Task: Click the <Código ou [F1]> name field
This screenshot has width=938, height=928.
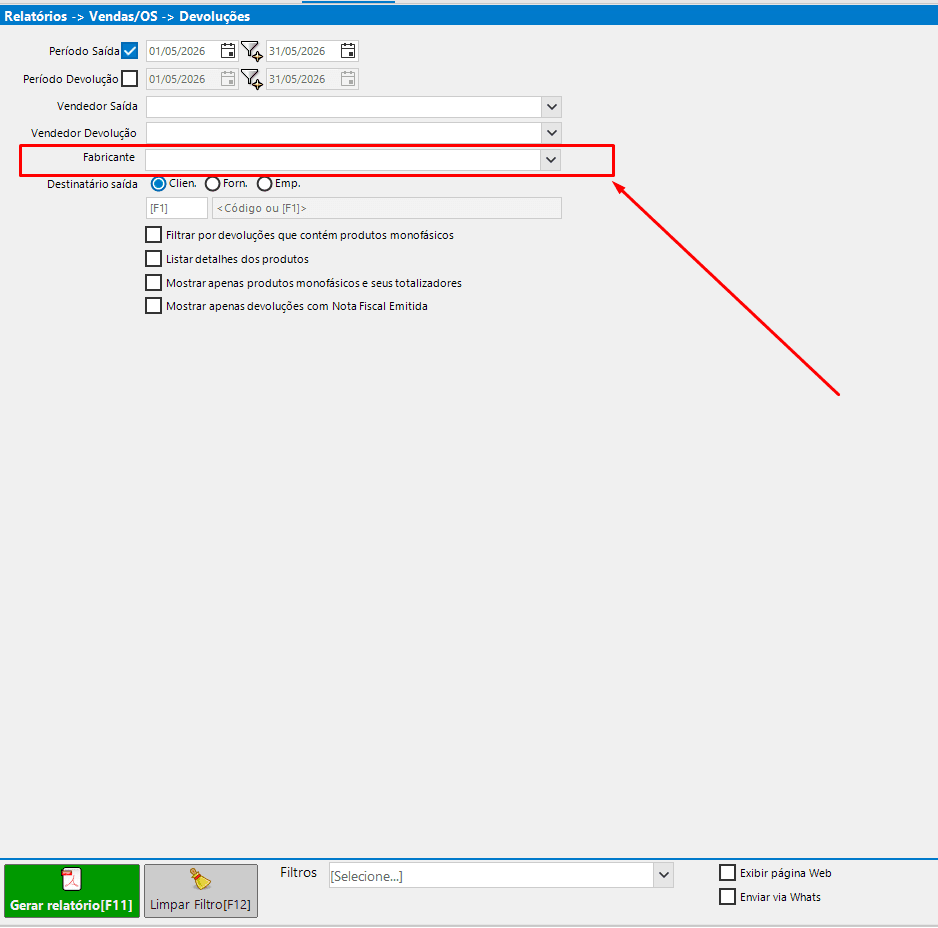Action: click(x=386, y=208)
